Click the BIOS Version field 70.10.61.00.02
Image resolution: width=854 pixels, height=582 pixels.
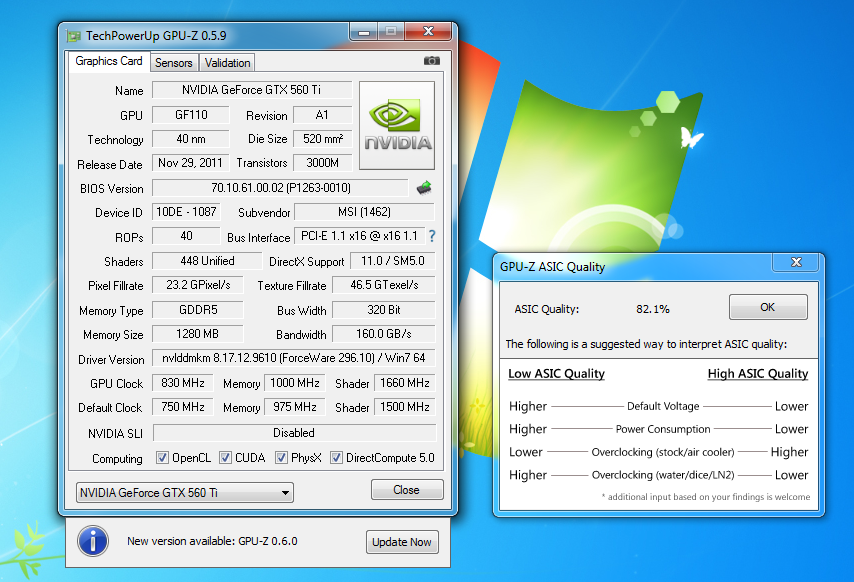pos(280,188)
